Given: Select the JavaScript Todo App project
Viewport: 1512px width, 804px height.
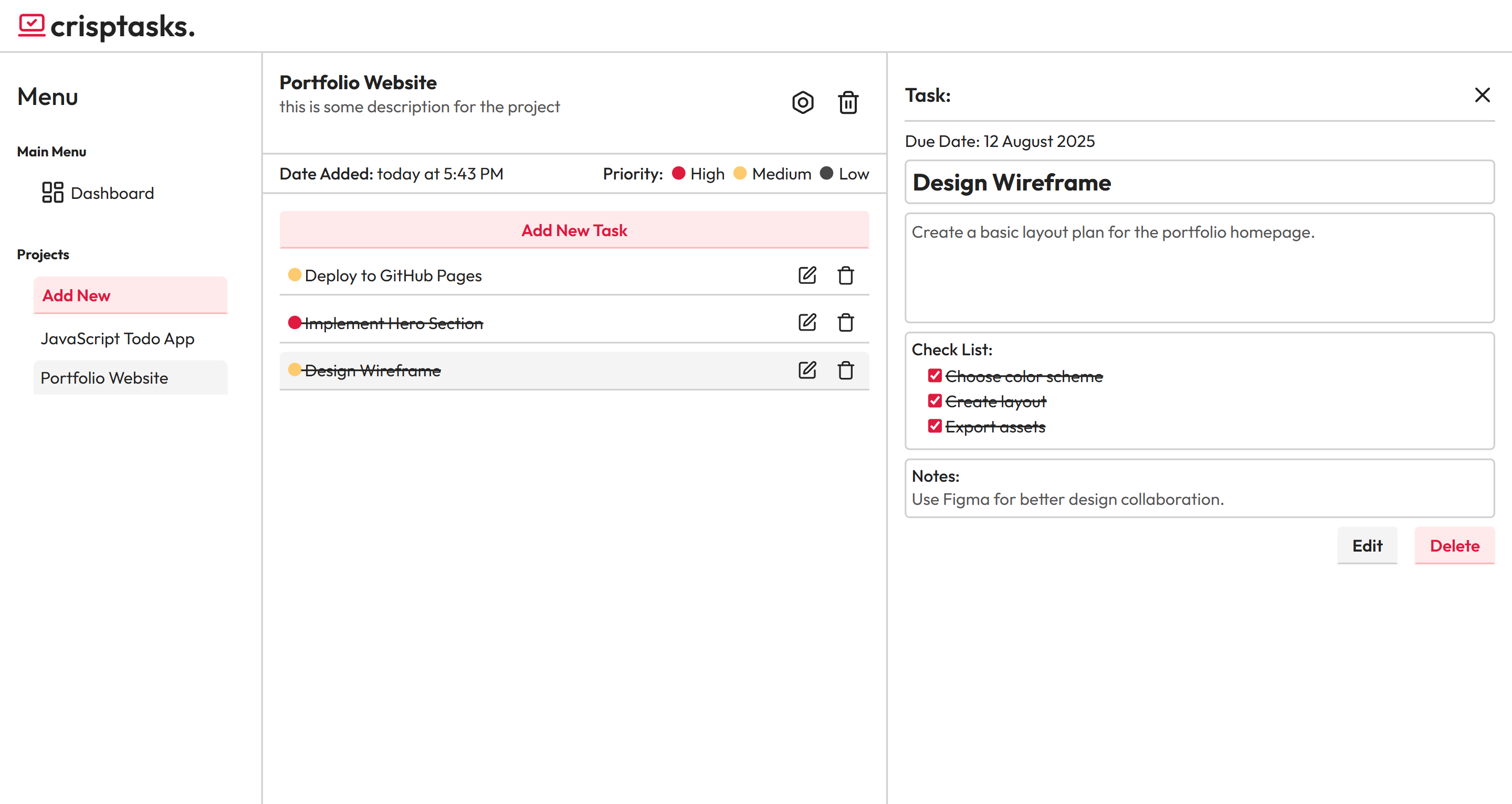Looking at the screenshot, I should click(118, 338).
